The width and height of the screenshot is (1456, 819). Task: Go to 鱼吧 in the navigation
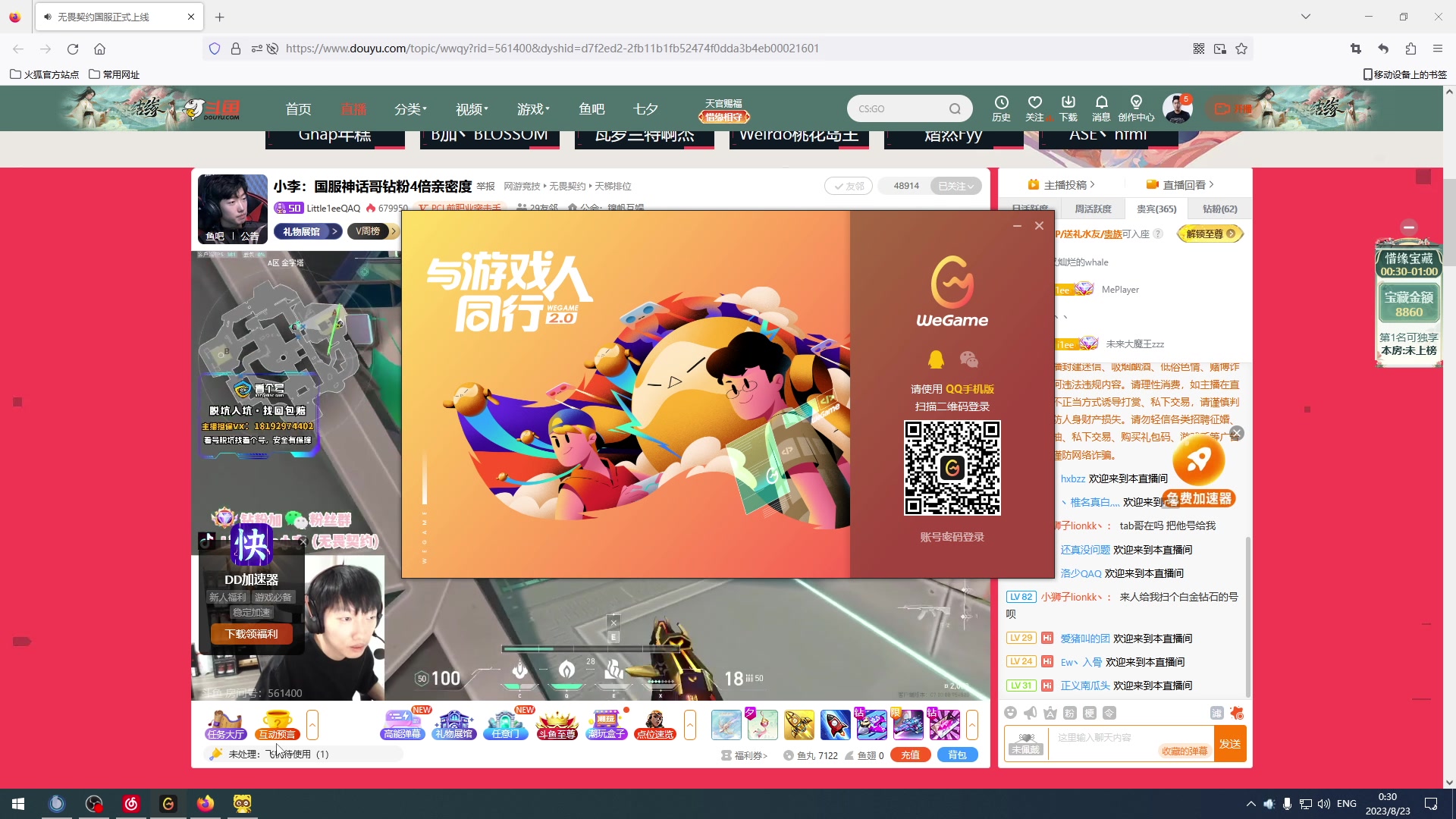click(591, 108)
